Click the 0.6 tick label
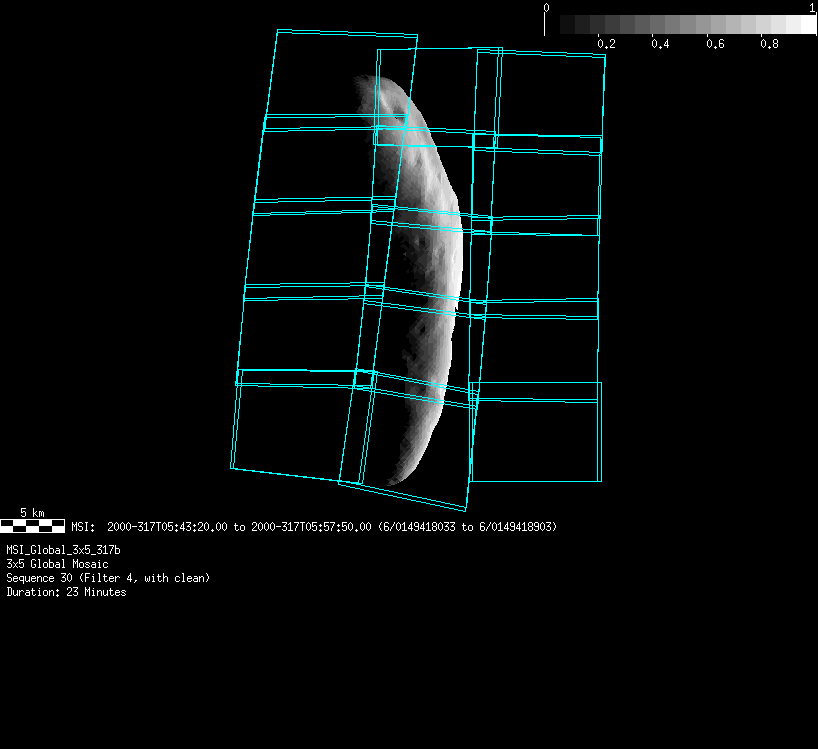The image size is (818, 749). pyautogui.click(x=715, y=45)
